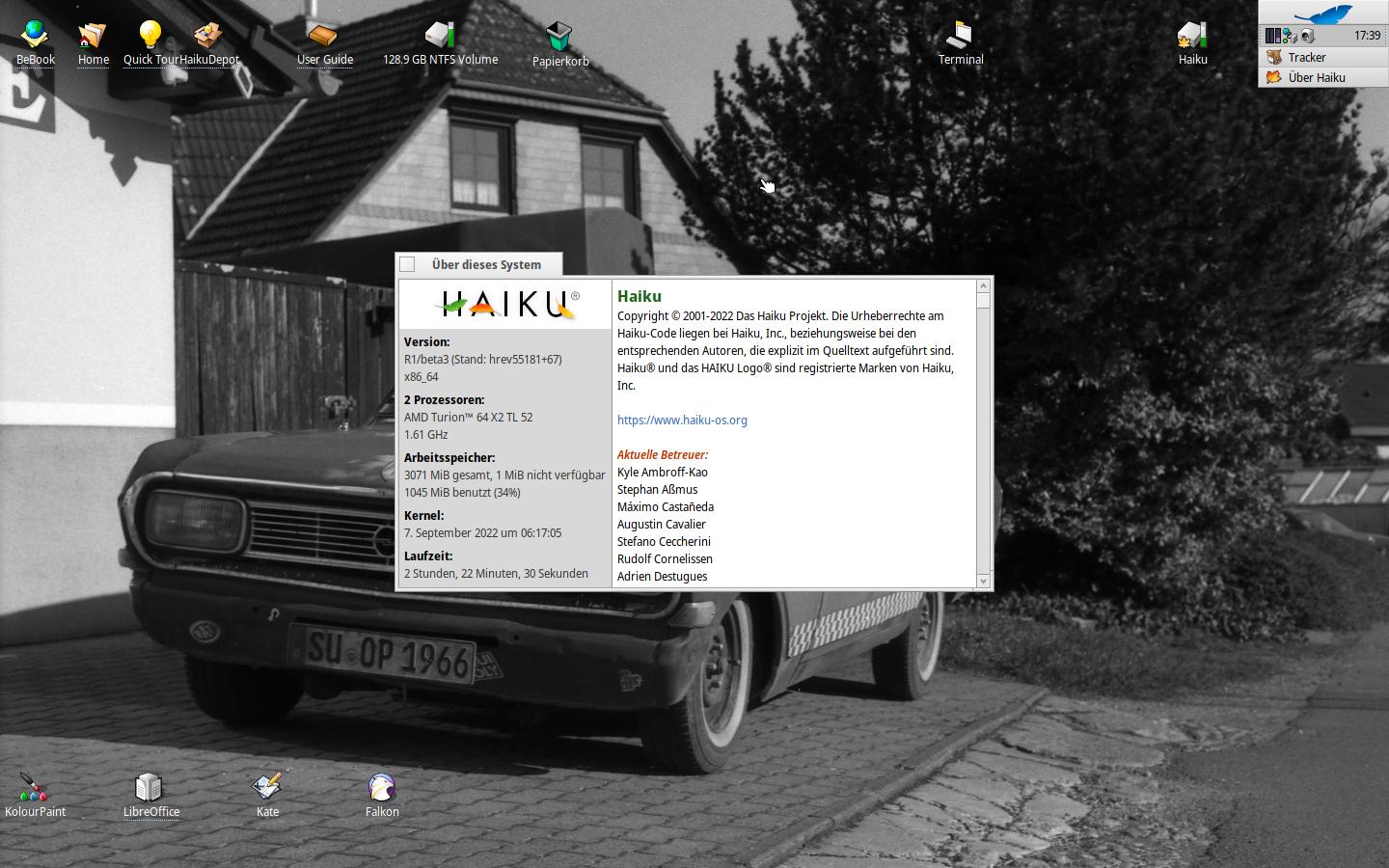
Task: Click the name Stefano Ceccherini
Action: pos(664,542)
